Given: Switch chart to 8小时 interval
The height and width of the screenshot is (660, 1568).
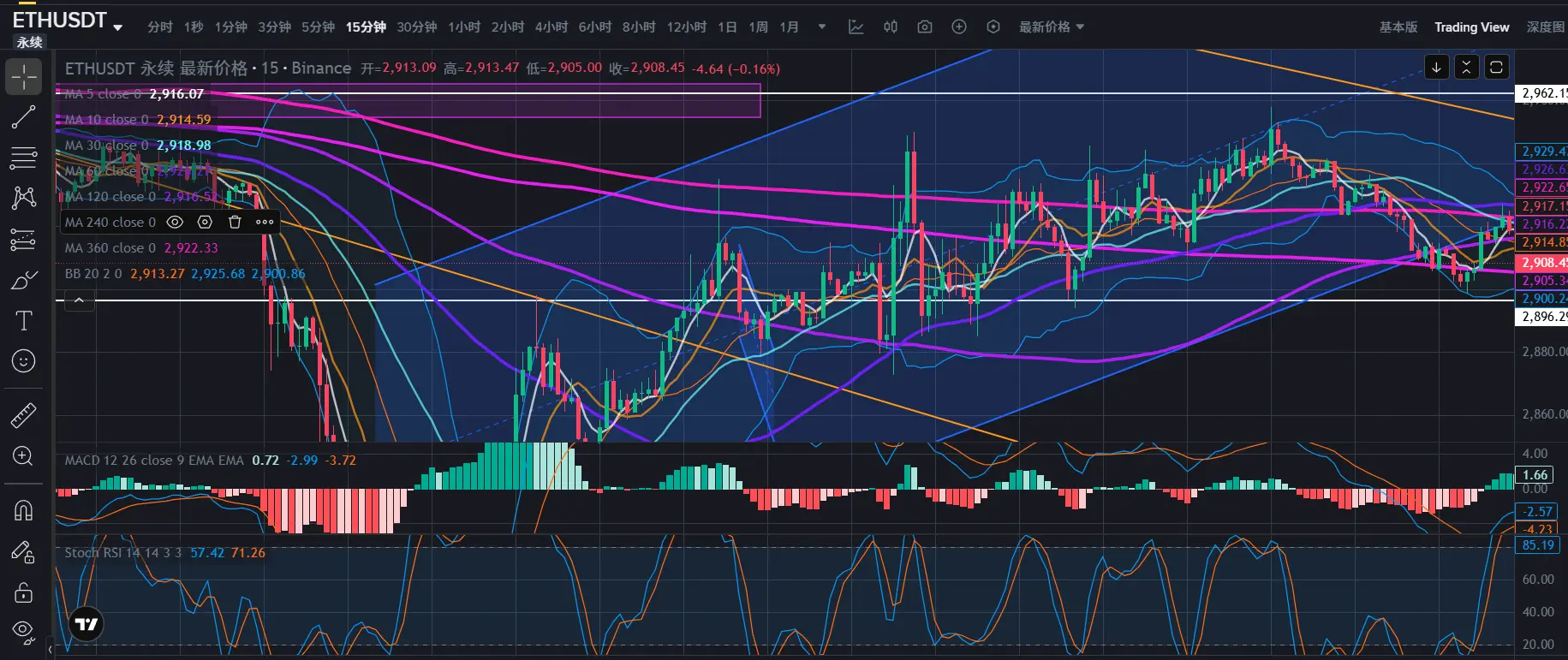Looking at the screenshot, I should (x=639, y=27).
